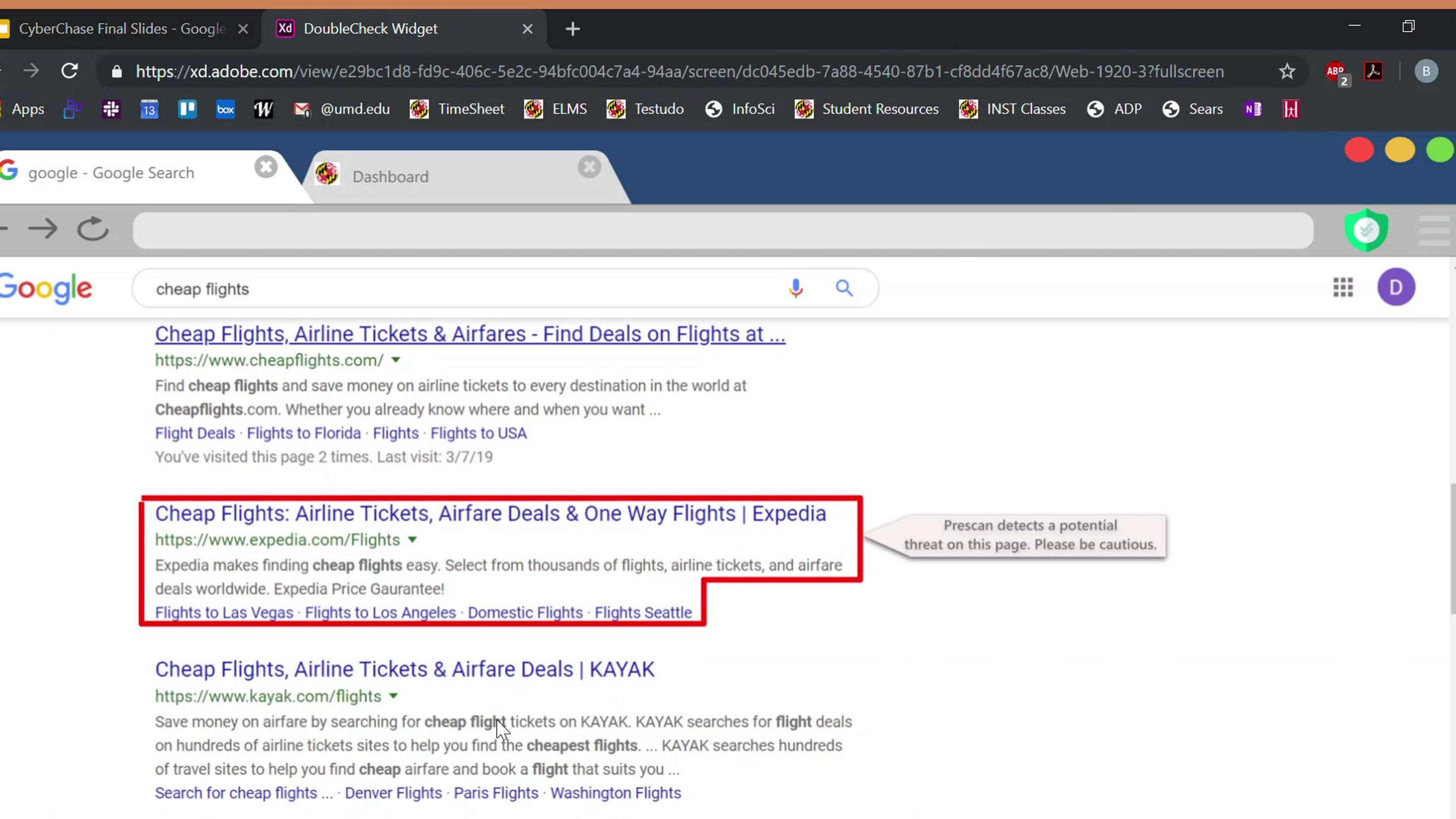1456x819 pixels.
Task: Bookmark this page with the star icon
Action: click(x=1287, y=71)
